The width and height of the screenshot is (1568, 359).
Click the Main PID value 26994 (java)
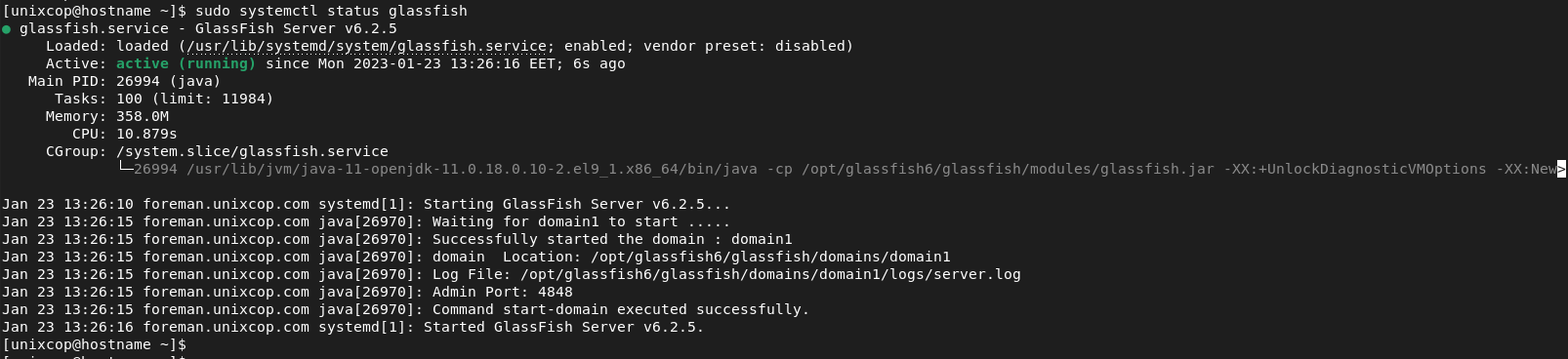click(x=169, y=81)
